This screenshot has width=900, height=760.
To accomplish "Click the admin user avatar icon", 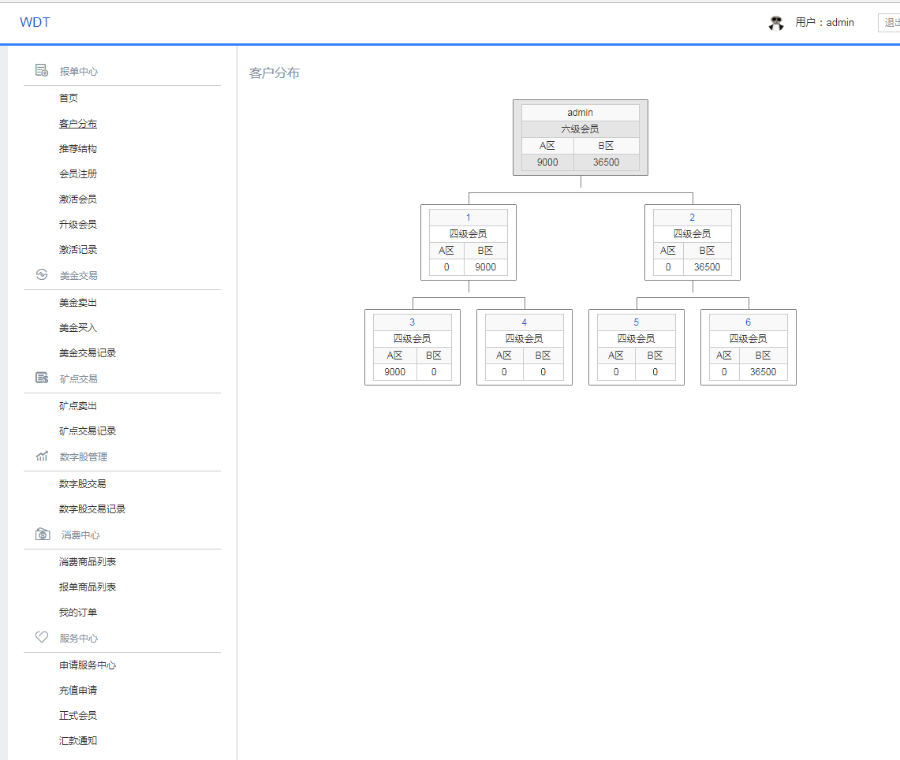I will tap(776, 23).
